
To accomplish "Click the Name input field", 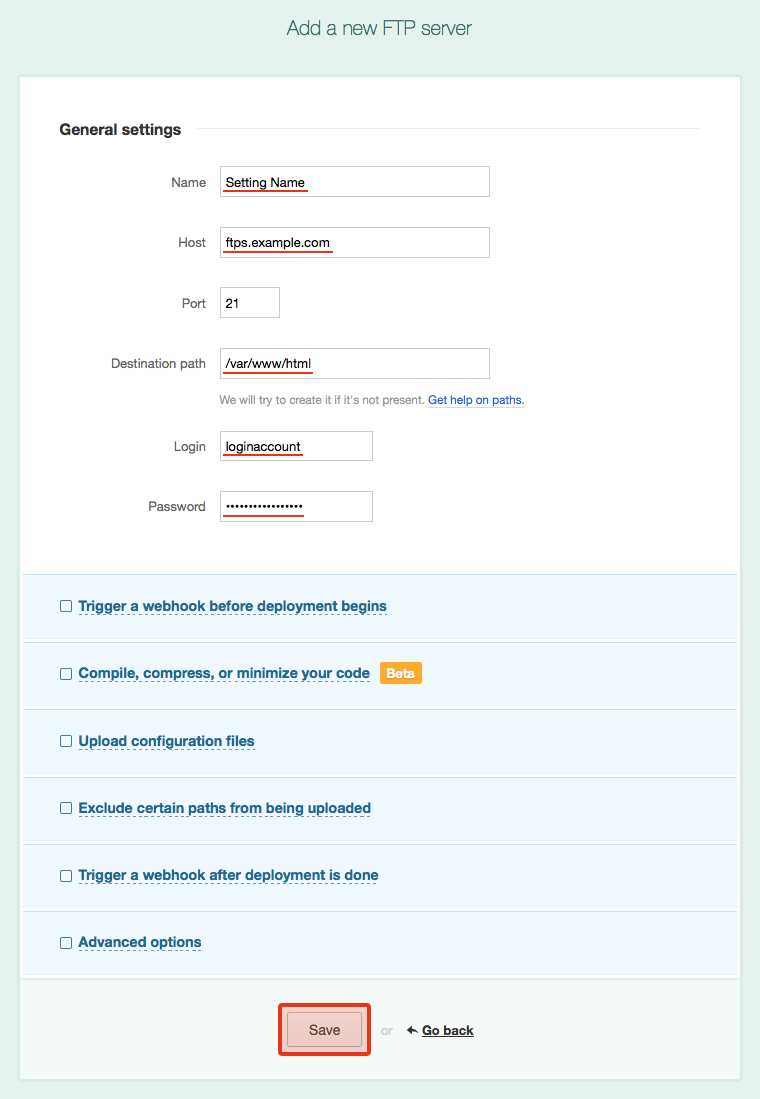I will pyautogui.click(x=354, y=182).
